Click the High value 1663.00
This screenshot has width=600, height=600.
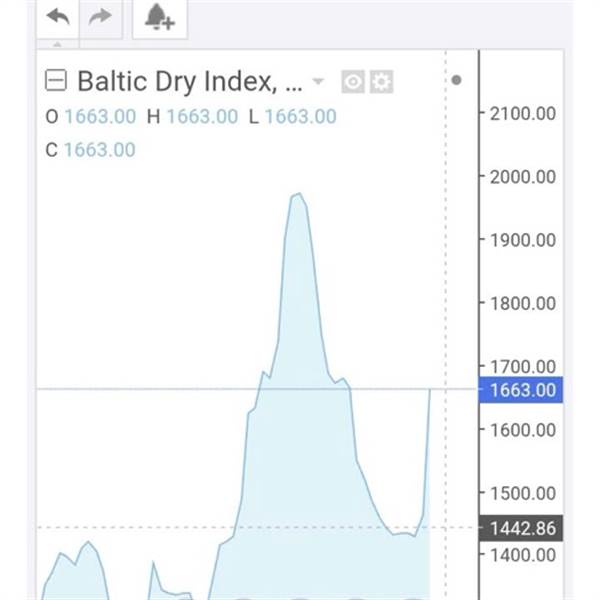(x=202, y=116)
